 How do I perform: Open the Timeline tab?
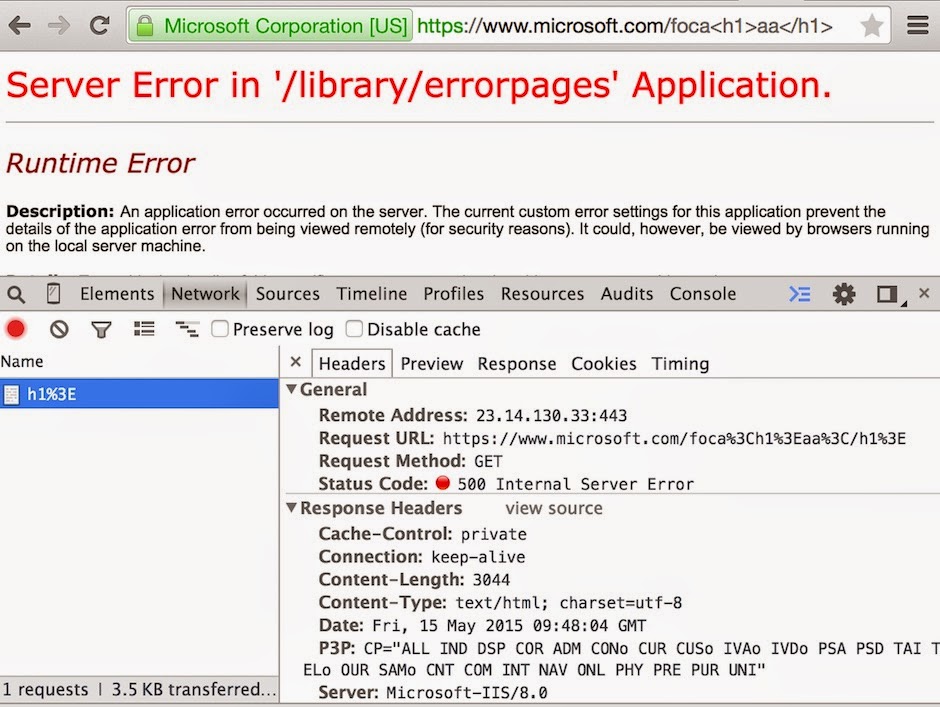(372, 294)
